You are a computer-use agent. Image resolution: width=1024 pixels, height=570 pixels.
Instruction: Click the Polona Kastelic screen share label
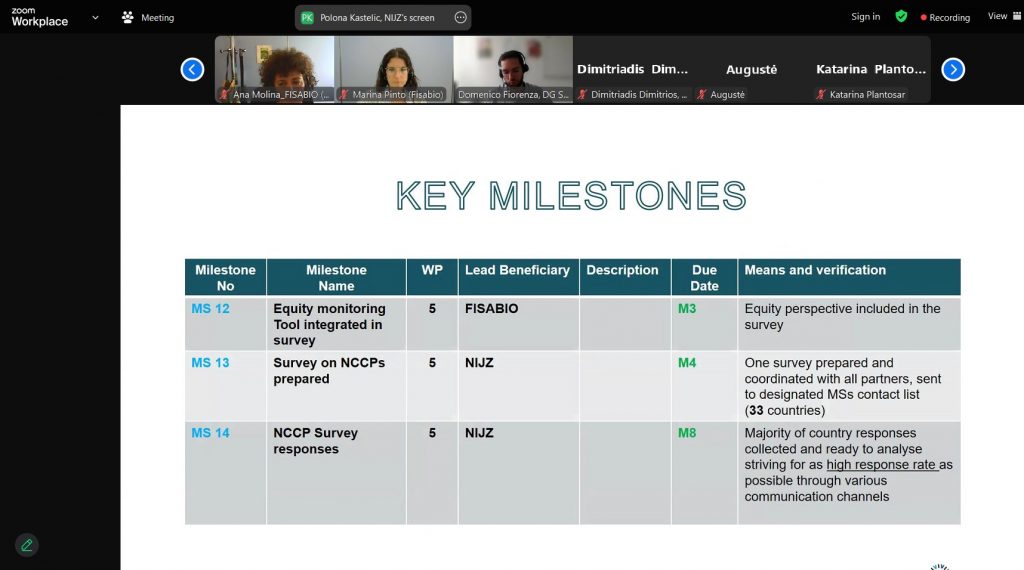[377, 17]
